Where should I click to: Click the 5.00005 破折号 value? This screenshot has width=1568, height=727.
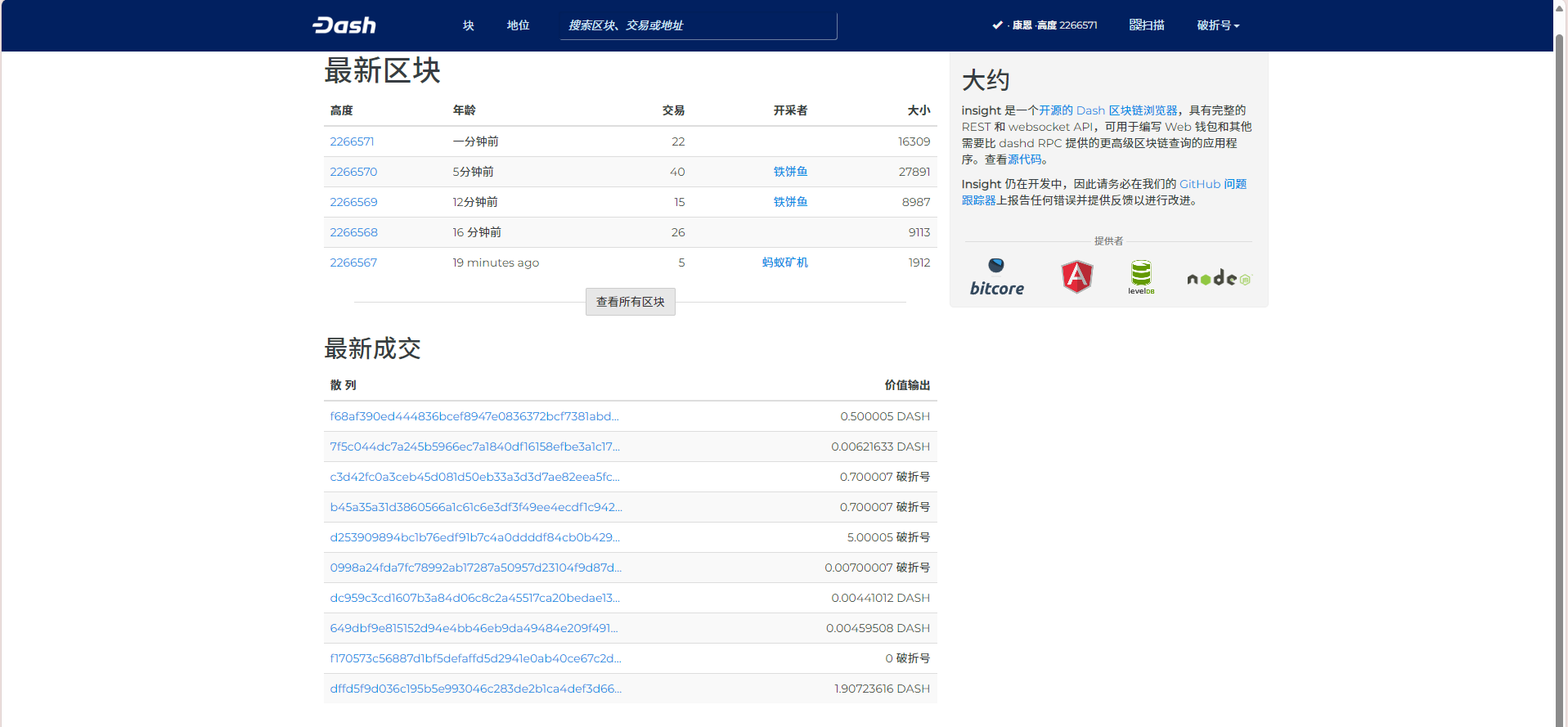pos(888,537)
